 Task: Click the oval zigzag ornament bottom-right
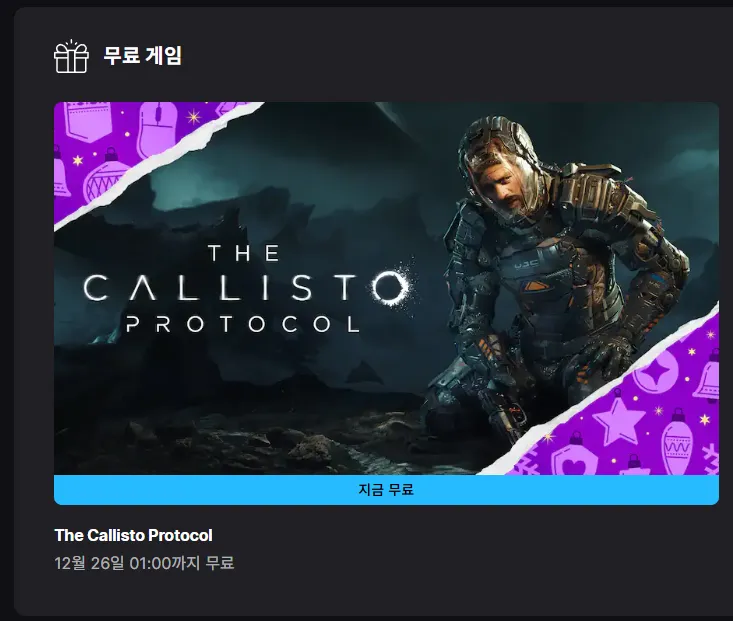tap(676, 441)
